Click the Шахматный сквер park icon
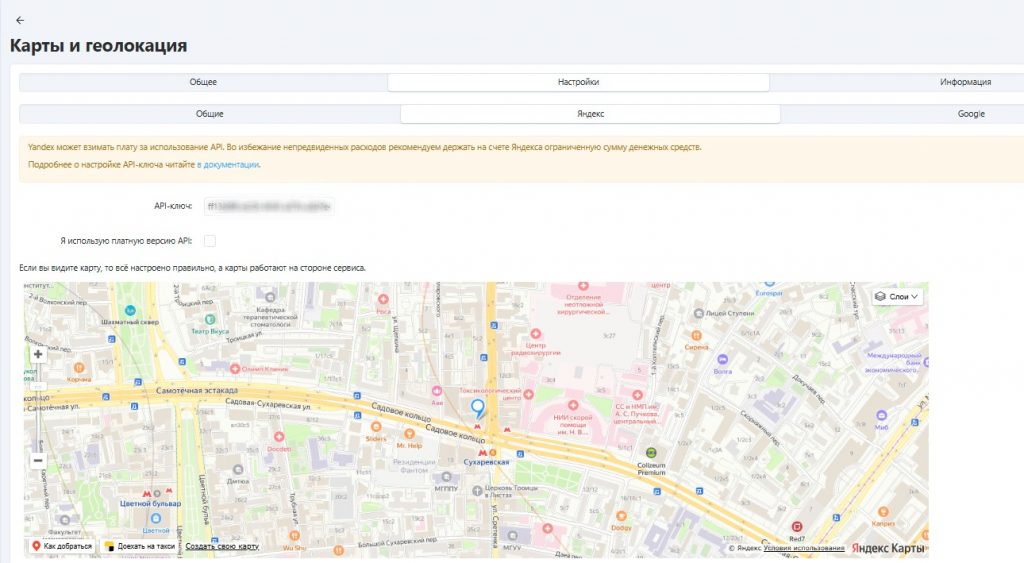The width and height of the screenshot is (1024, 563). tap(130, 310)
